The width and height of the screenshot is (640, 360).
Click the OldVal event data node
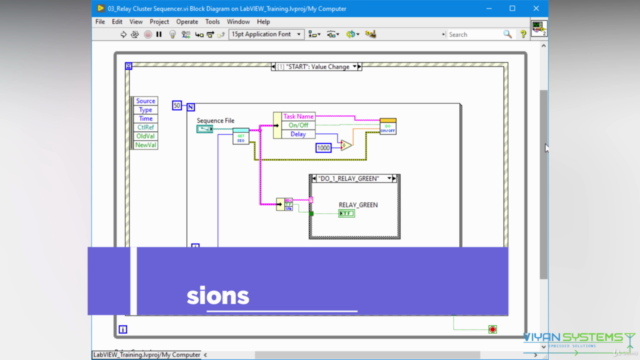pos(146,136)
